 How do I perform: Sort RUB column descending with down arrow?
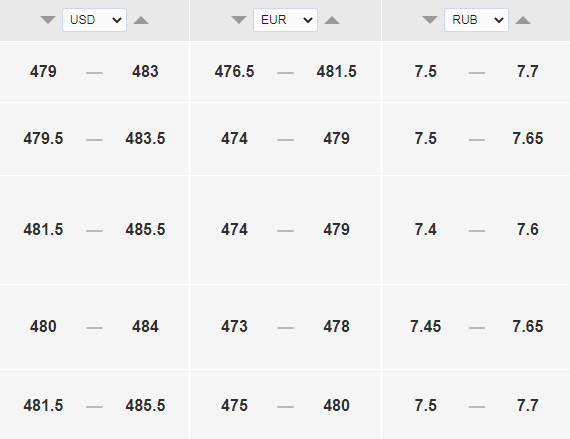(430, 20)
